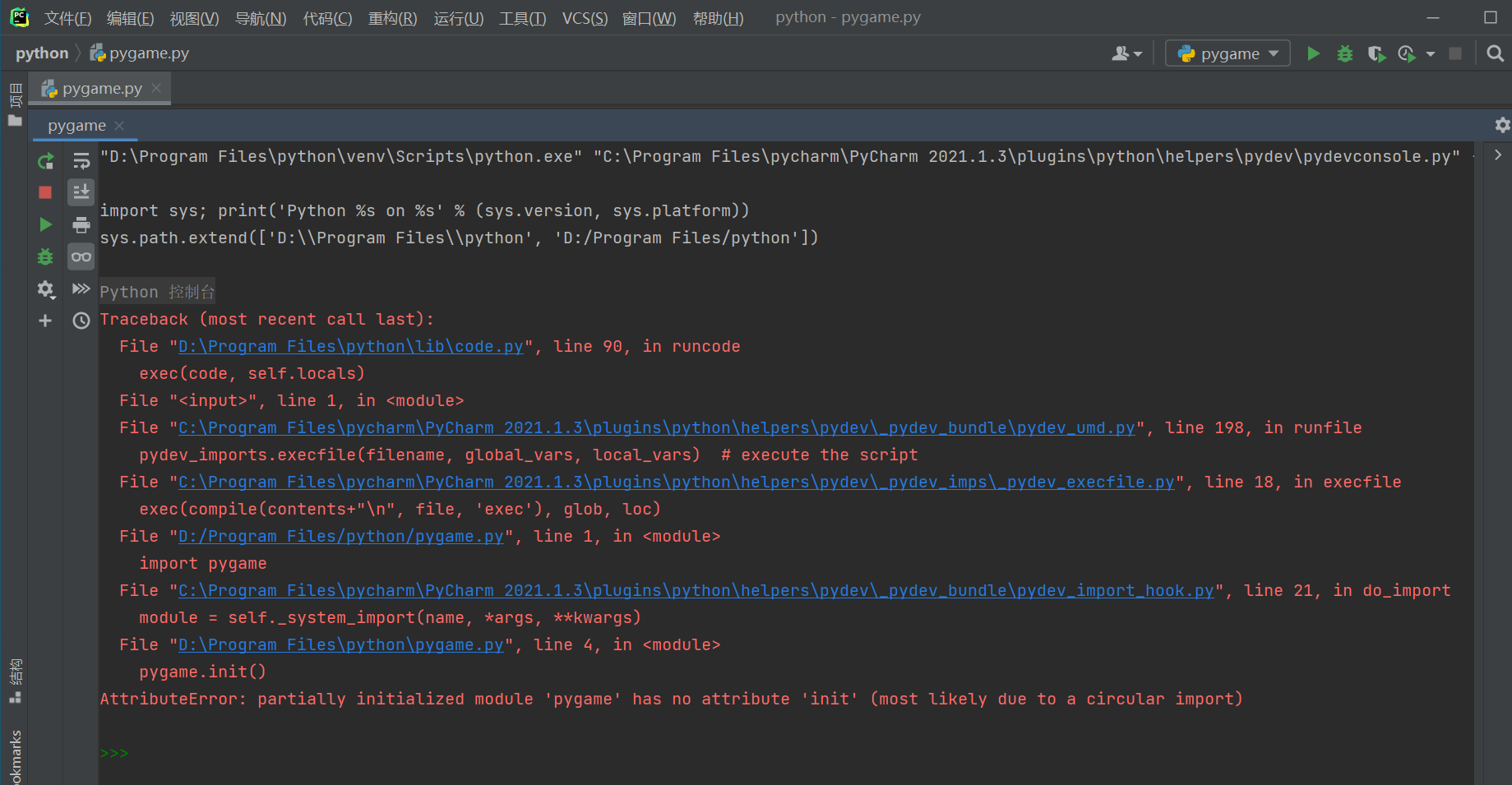
Task: Open the VCS(S) menu
Action: (x=585, y=18)
